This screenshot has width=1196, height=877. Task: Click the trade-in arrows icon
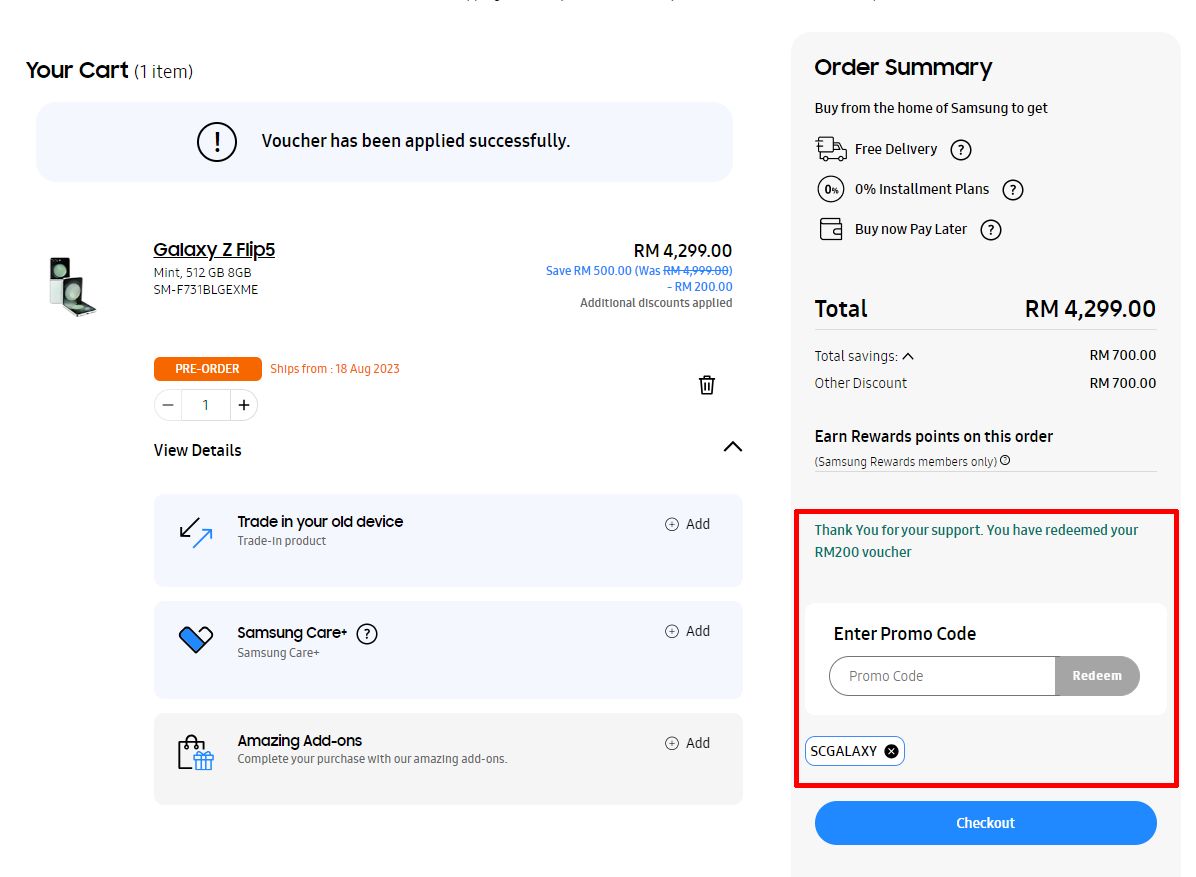tap(196, 532)
